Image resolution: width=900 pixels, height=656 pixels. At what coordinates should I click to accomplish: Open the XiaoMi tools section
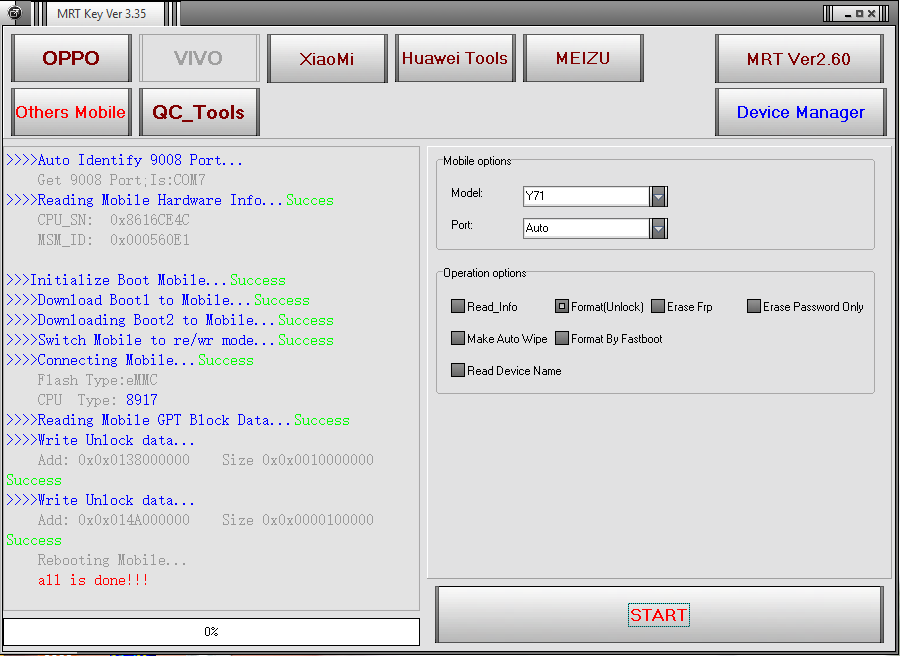coord(327,58)
